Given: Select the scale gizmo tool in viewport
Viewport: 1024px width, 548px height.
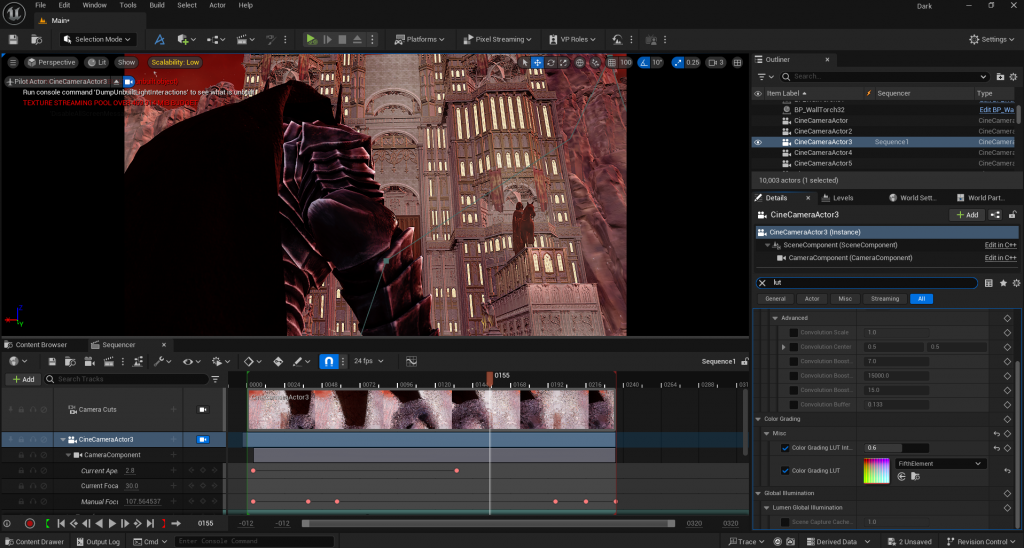Looking at the screenshot, I should coord(564,63).
